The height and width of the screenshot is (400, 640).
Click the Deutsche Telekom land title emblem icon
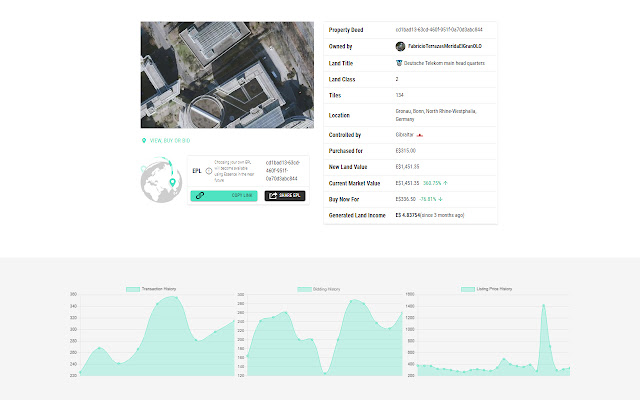(x=399, y=63)
